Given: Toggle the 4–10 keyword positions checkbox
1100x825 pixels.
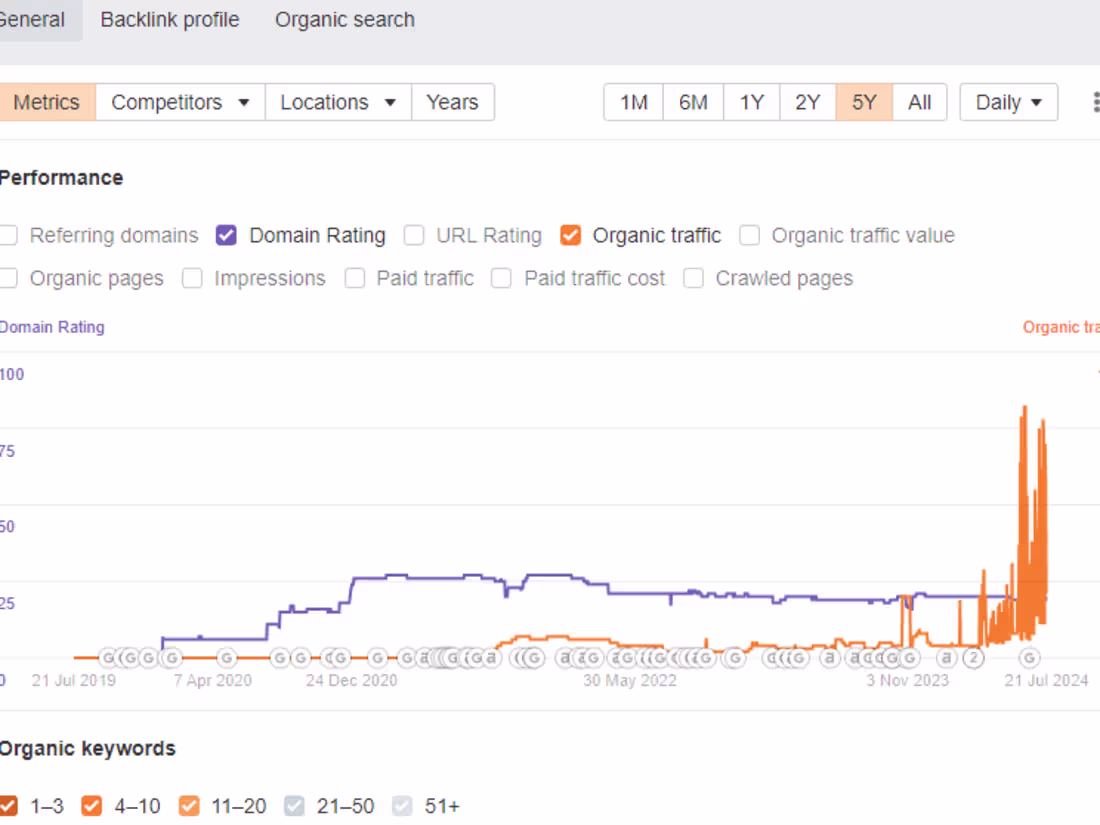Looking at the screenshot, I should point(91,806).
